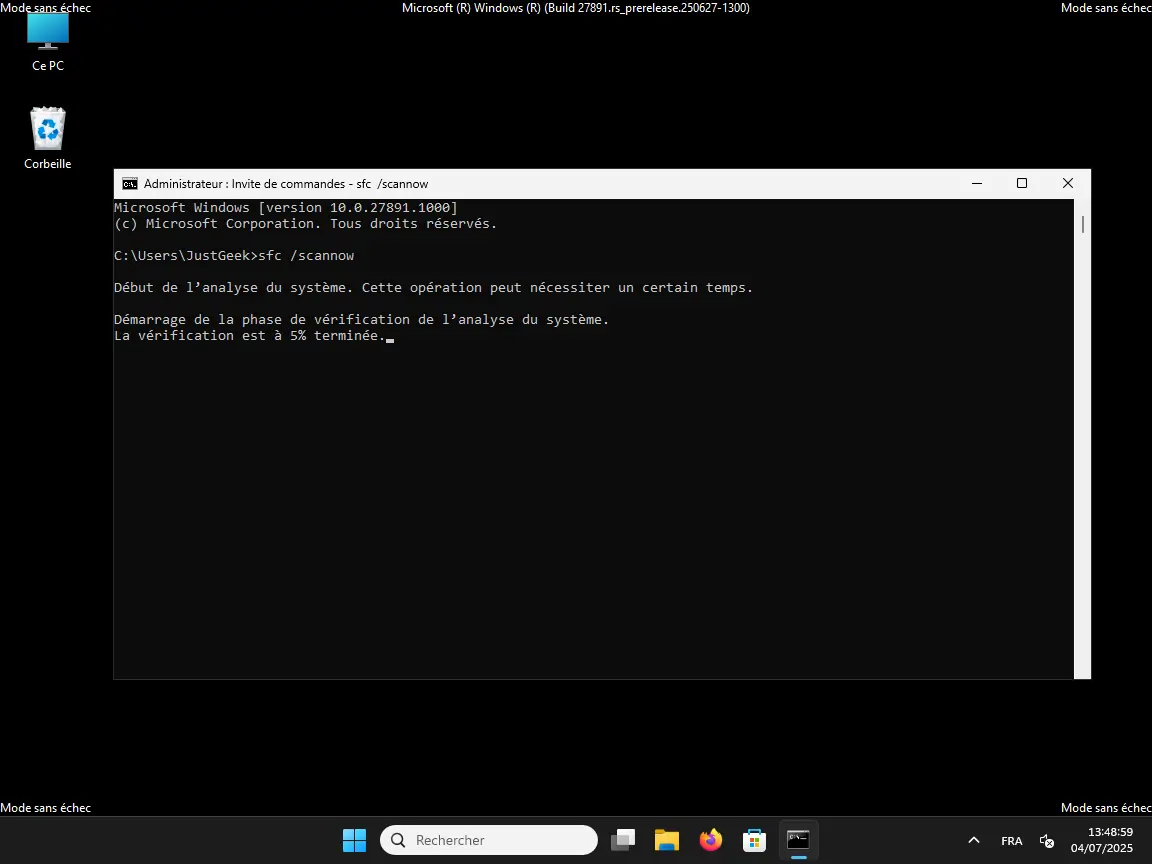Image resolution: width=1152 pixels, height=864 pixels.
Task: Open the clock showing 13:48:59
Action: (x=1110, y=832)
